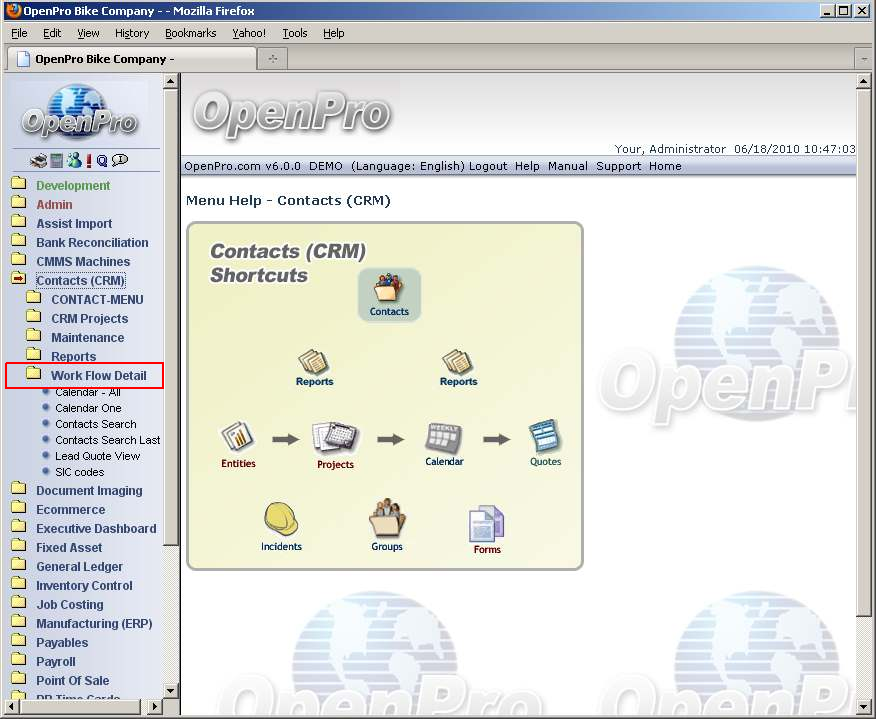
Task: Click the blue Q icon in sidebar
Action: pyautogui.click(x=102, y=160)
